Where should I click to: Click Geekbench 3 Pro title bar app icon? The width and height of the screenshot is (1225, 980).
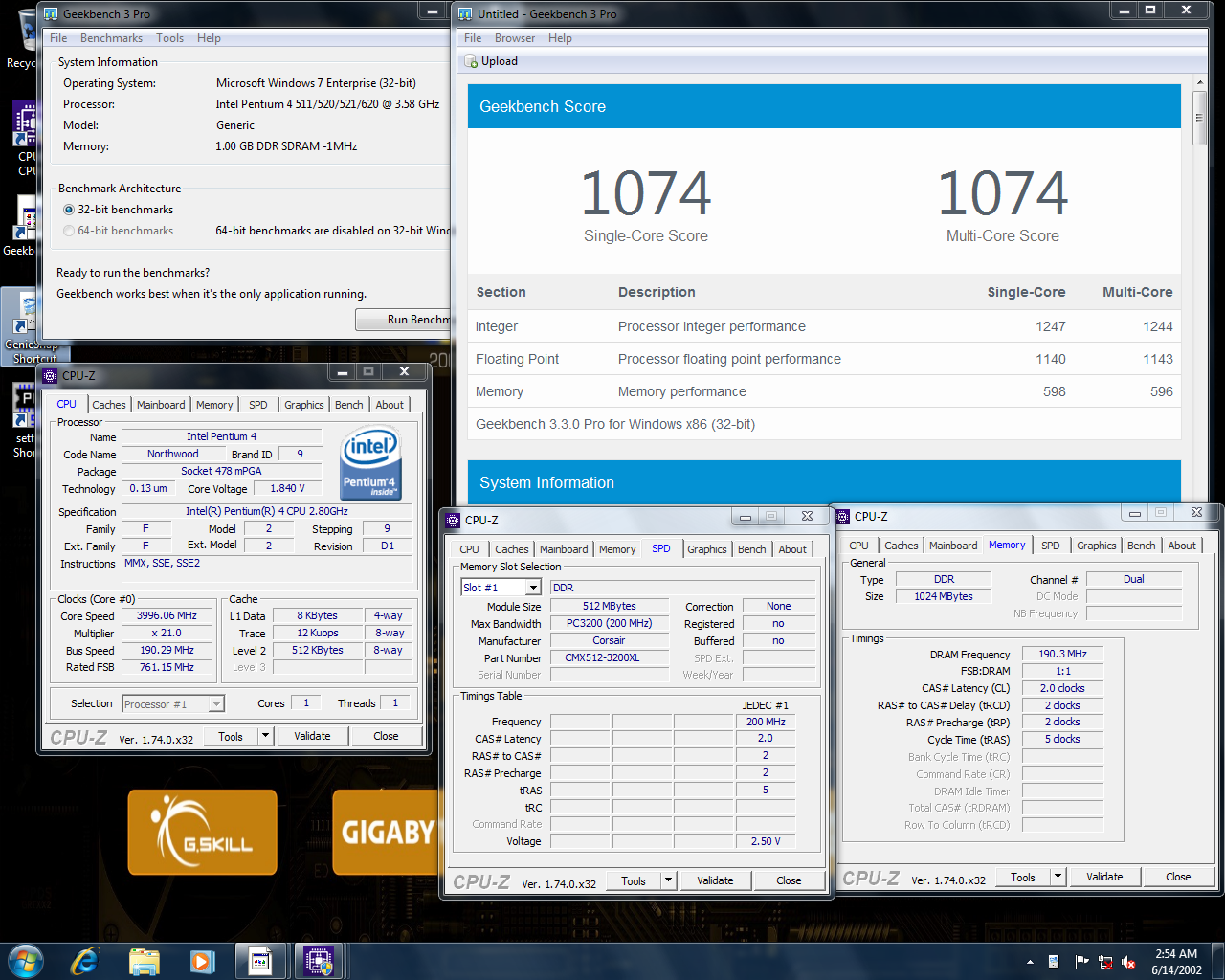pyautogui.click(x=51, y=13)
